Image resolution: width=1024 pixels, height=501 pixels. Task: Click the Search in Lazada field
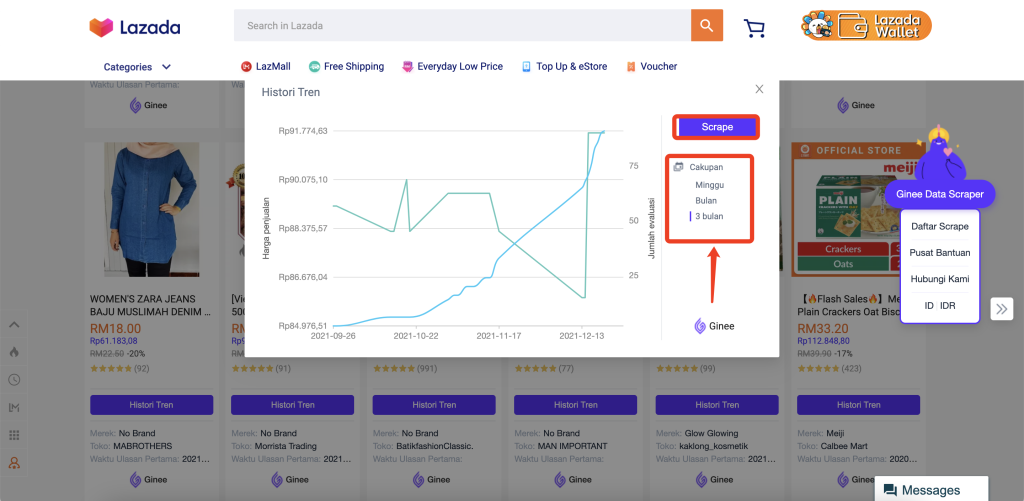[462, 25]
